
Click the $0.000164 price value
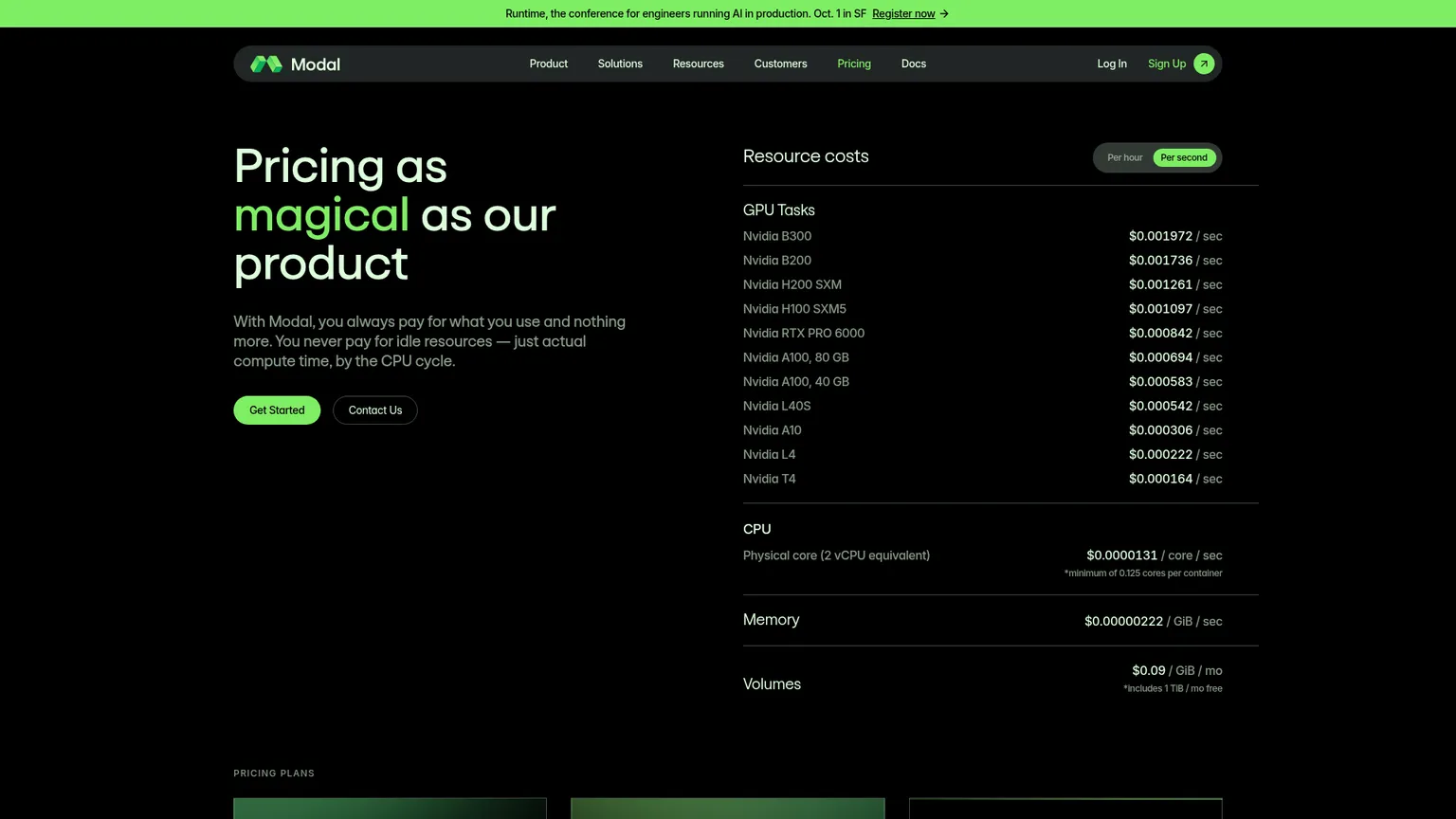click(1160, 479)
